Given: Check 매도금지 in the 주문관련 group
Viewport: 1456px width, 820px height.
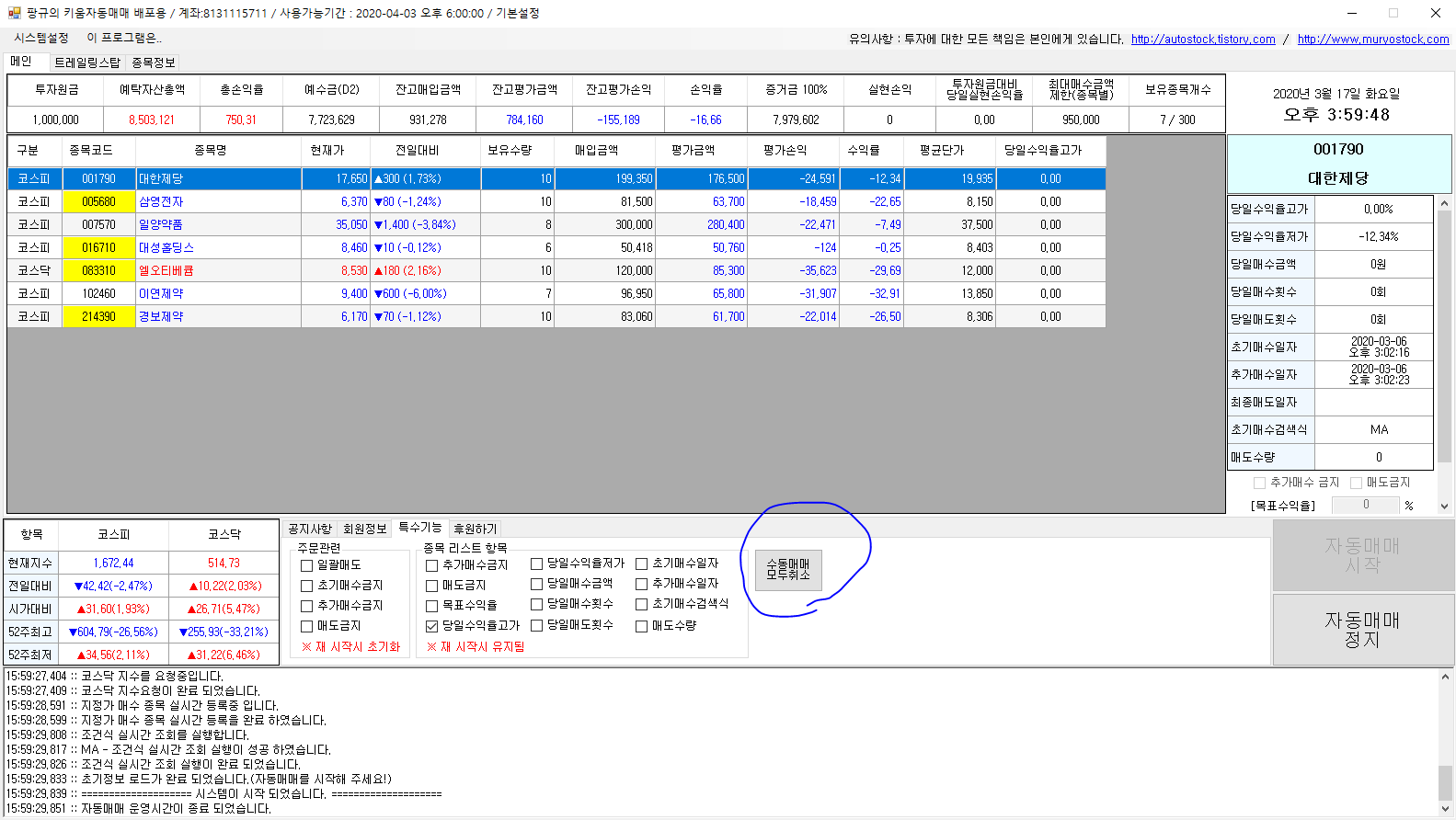Looking at the screenshot, I should (x=307, y=626).
